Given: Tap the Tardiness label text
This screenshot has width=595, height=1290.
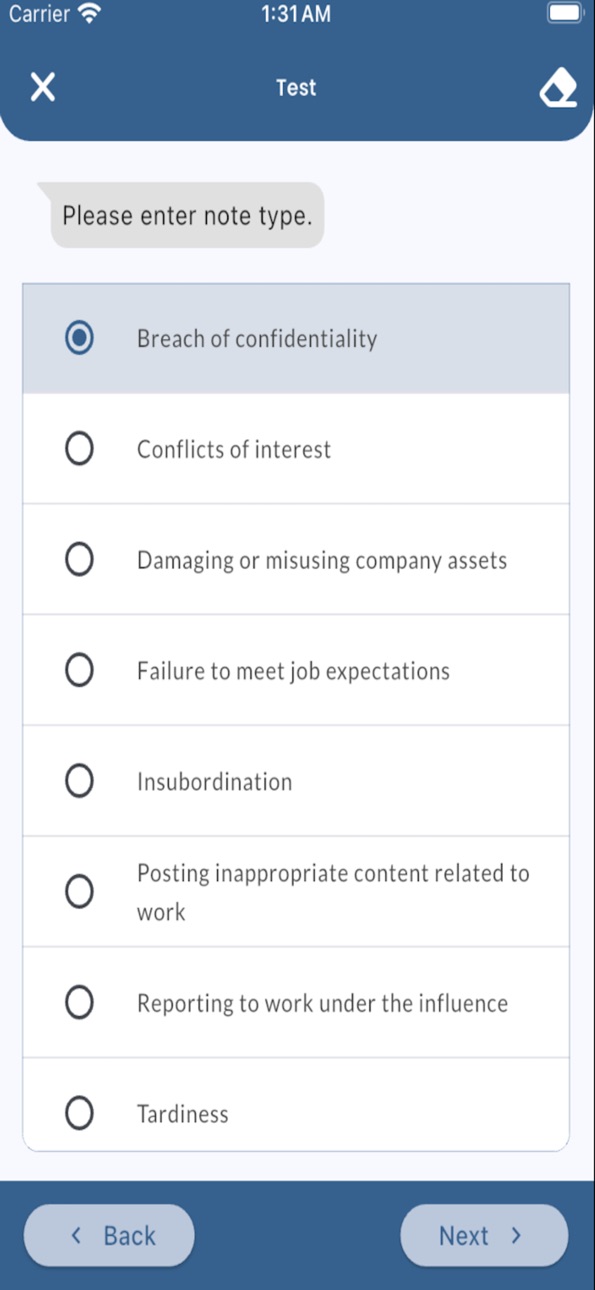Looking at the screenshot, I should 183,1114.
